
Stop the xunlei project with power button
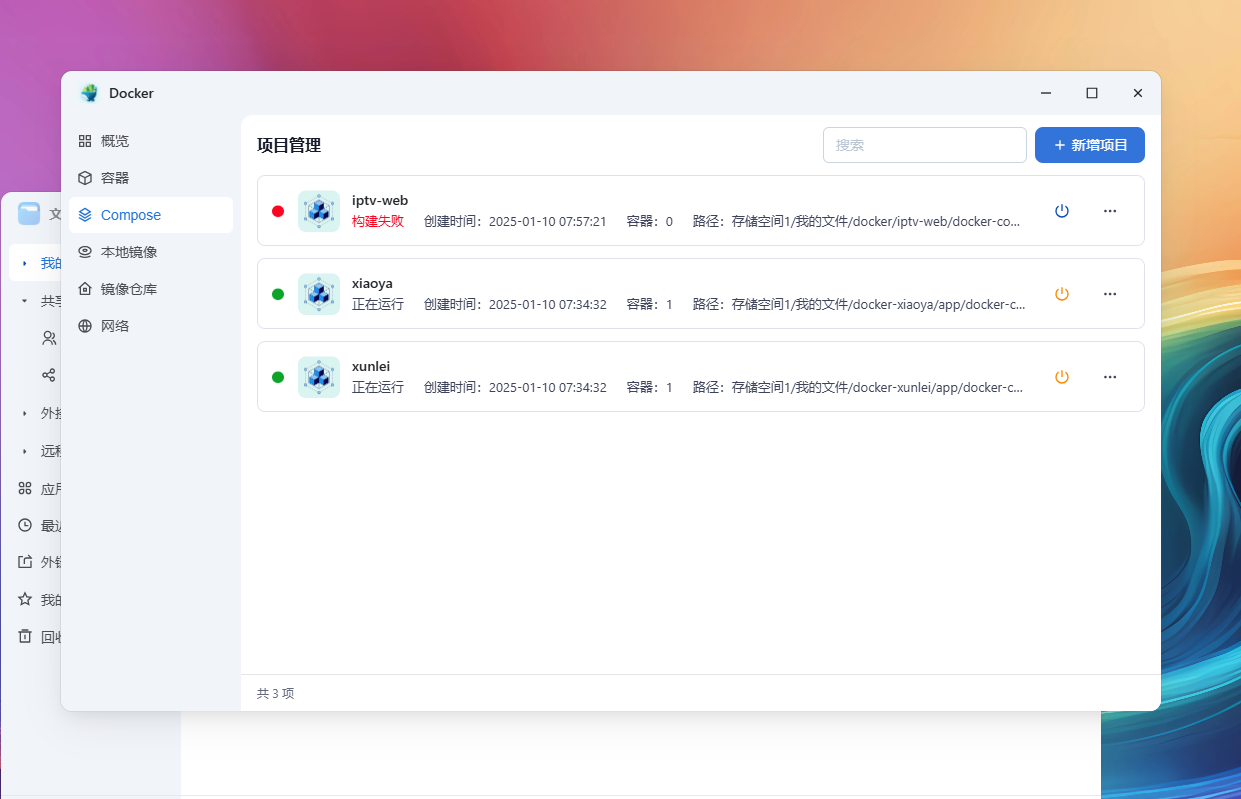click(x=1062, y=377)
